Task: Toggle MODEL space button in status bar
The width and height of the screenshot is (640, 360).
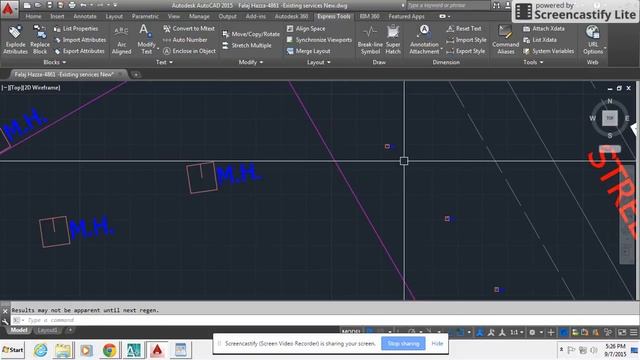Action: [x=351, y=332]
